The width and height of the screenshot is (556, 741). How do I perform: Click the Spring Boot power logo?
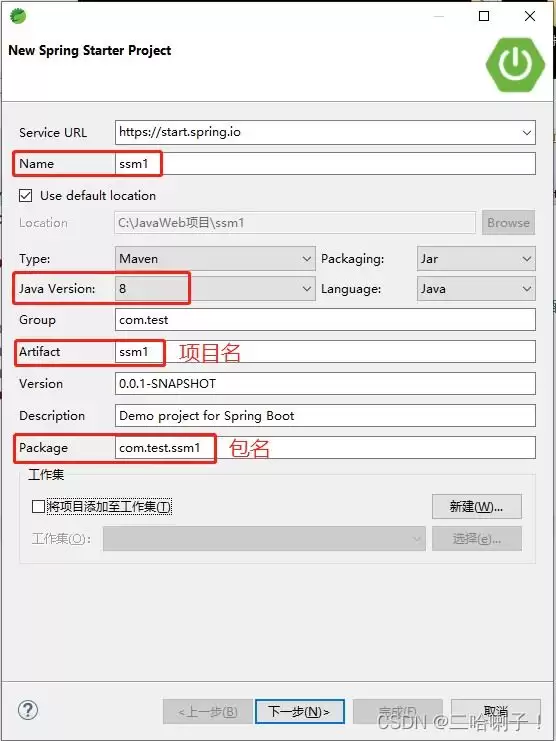pos(515,65)
